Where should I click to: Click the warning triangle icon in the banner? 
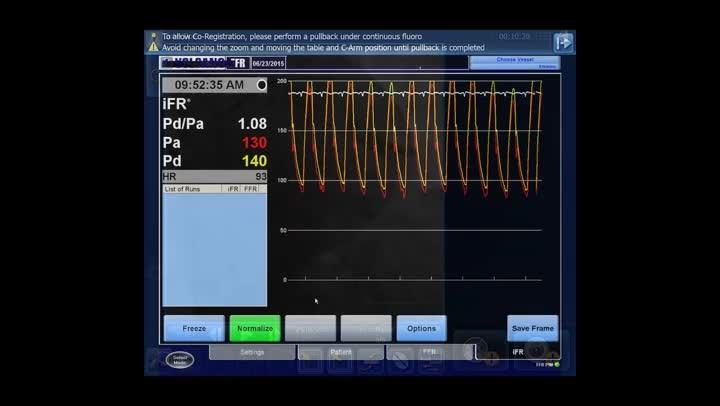point(153,47)
